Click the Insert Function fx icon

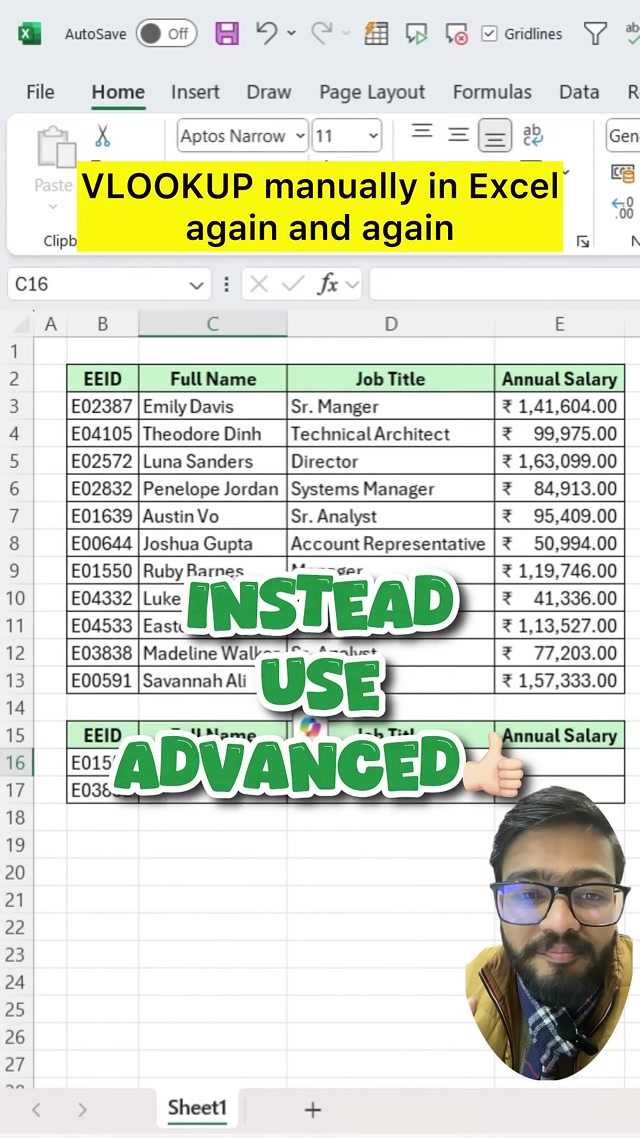click(327, 285)
